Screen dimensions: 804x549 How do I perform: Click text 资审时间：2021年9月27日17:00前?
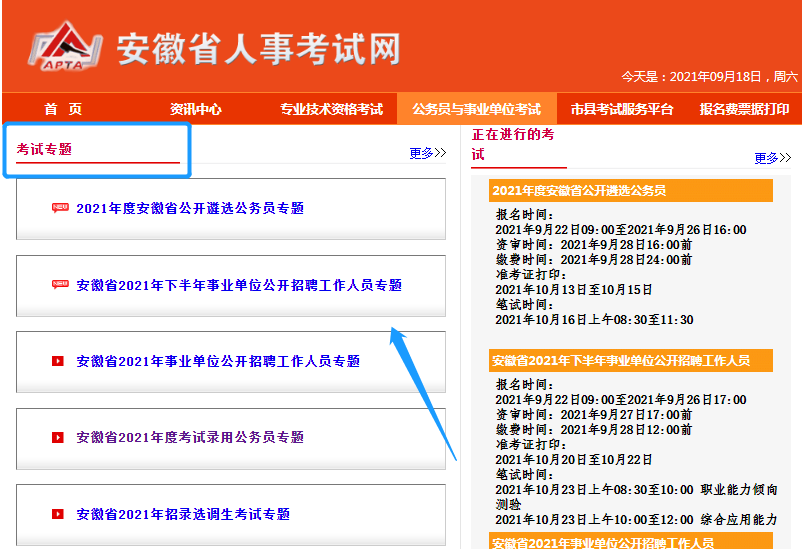point(594,415)
